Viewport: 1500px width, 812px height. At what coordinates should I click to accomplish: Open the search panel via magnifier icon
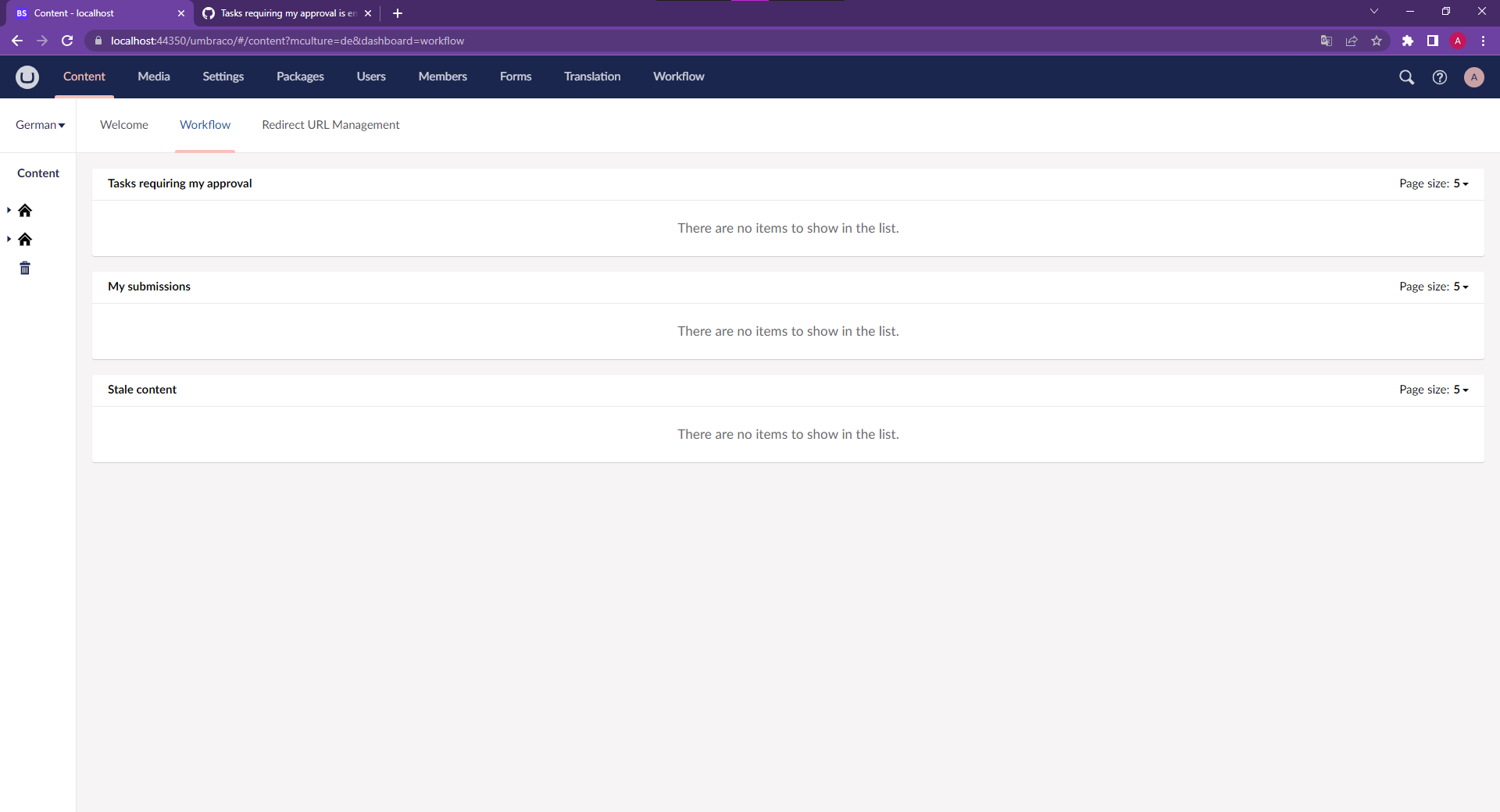(x=1406, y=77)
